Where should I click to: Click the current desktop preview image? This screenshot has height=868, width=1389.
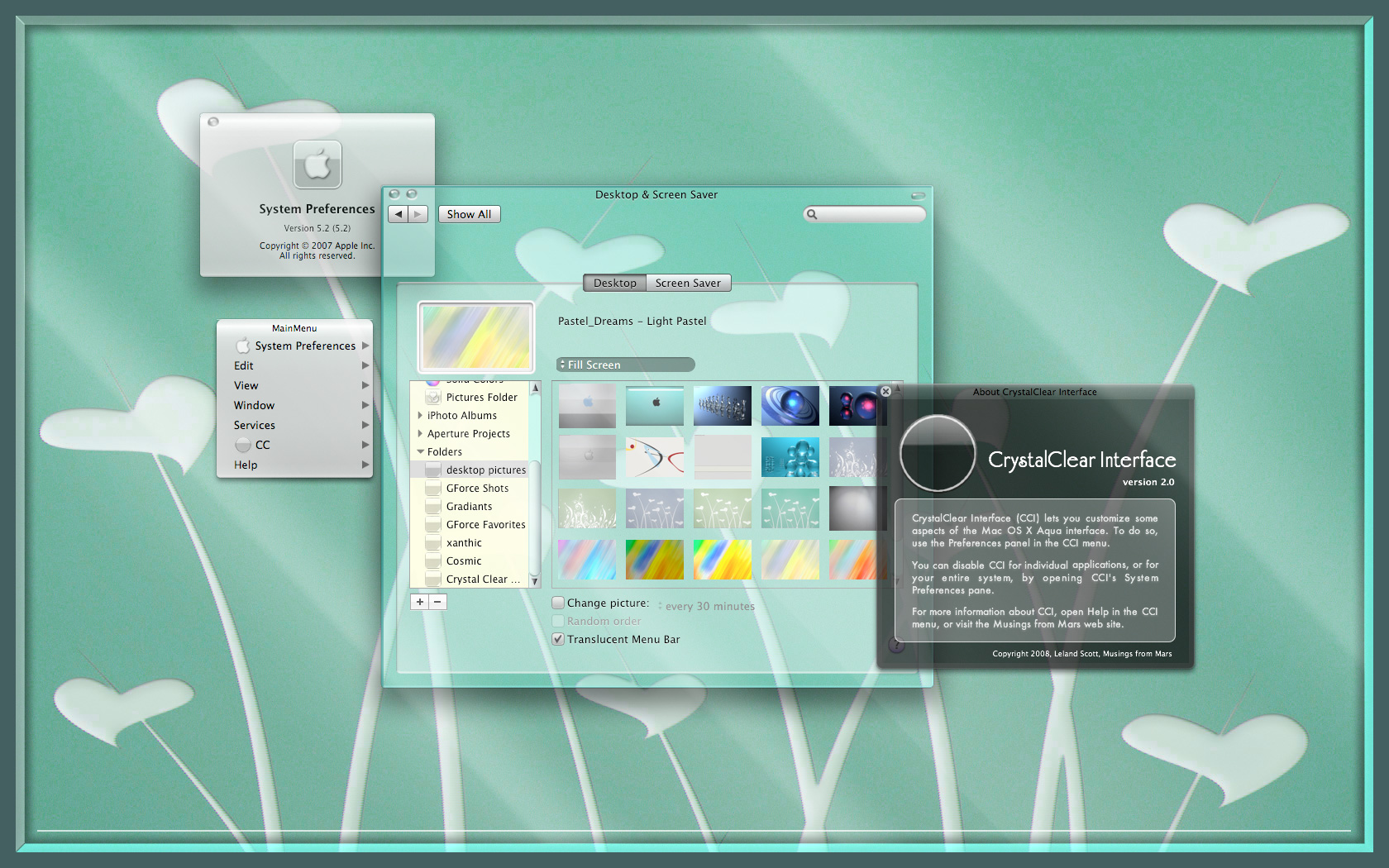click(x=476, y=337)
